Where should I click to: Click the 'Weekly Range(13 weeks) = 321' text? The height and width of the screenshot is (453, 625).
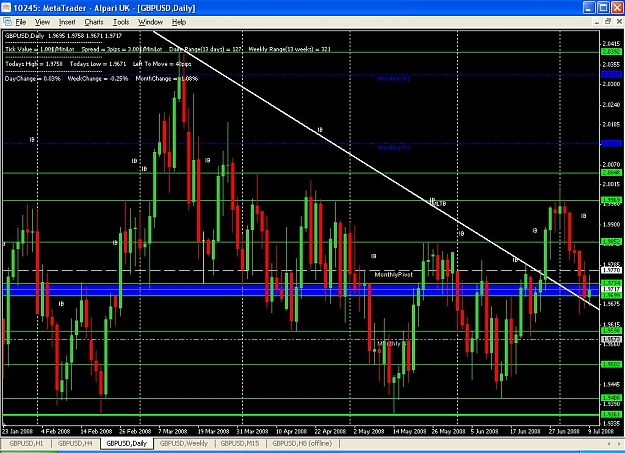(x=289, y=49)
